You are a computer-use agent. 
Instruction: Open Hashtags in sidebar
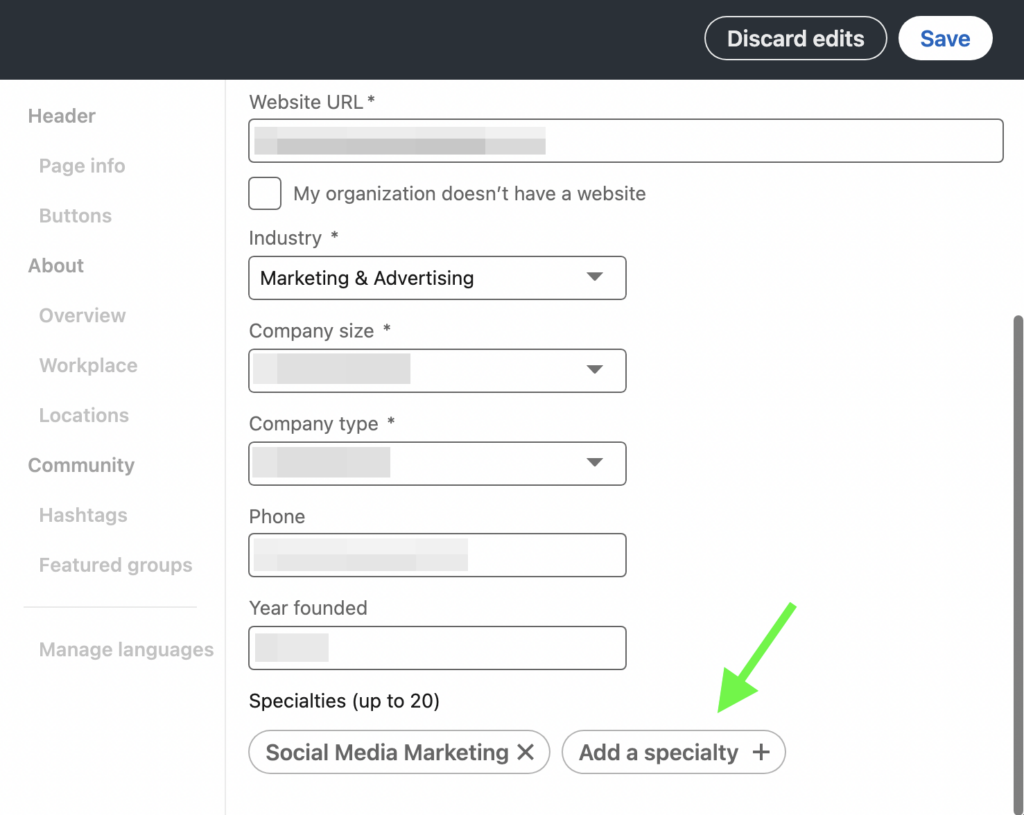coord(83,515)
